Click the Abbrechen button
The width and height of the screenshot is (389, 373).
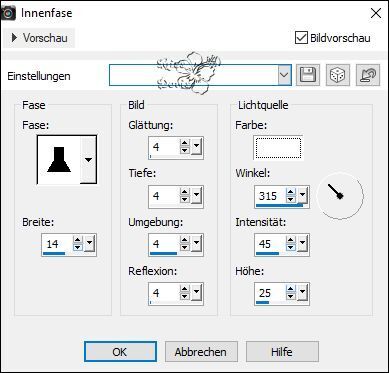point(201,352)
